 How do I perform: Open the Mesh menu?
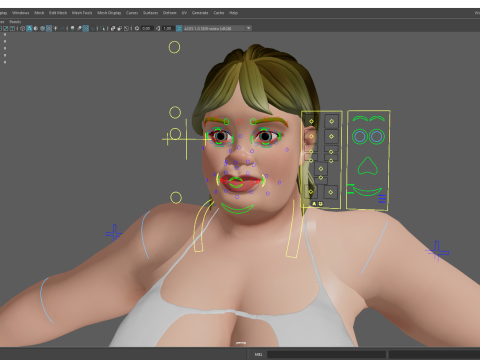tap(39, 13)
